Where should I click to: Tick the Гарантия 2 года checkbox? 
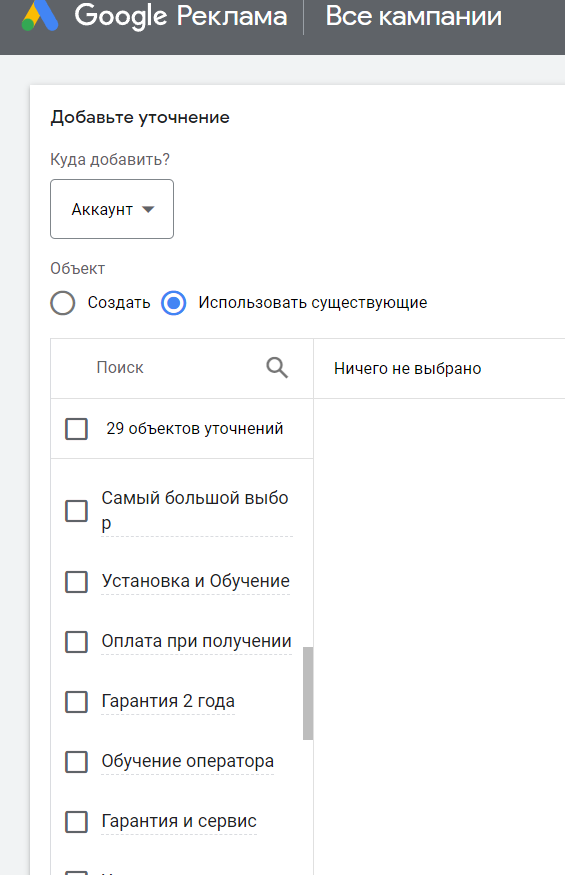click(x=76, y=701)
